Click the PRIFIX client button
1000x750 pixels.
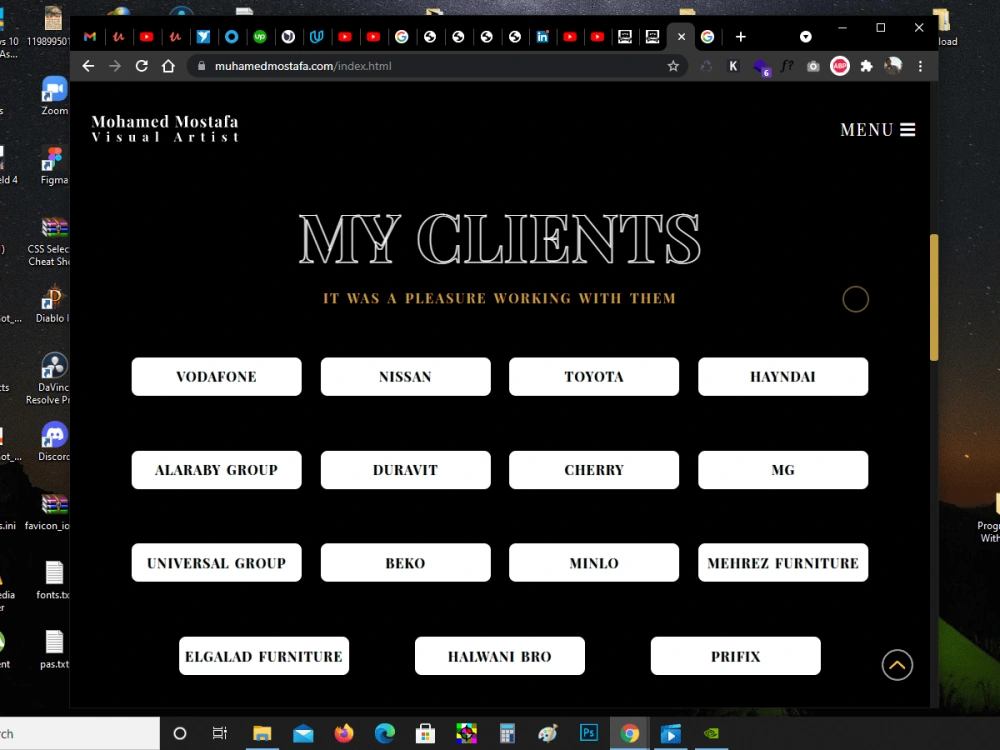735,656
